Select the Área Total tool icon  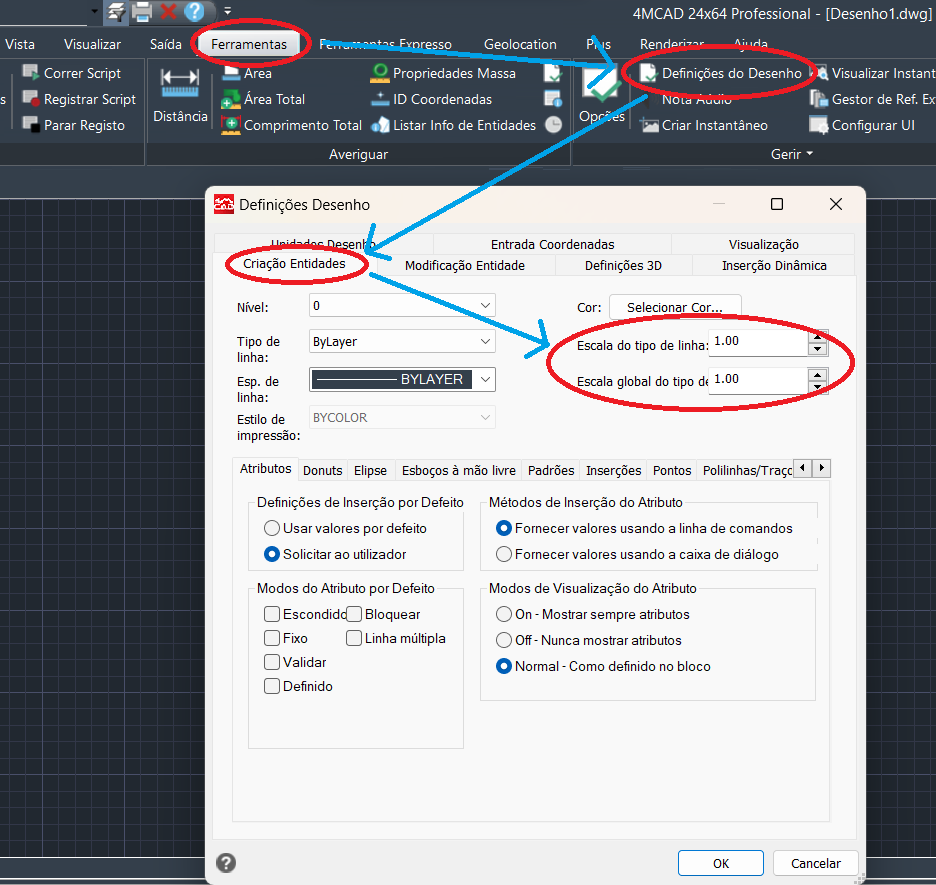(x=230, y=98)
